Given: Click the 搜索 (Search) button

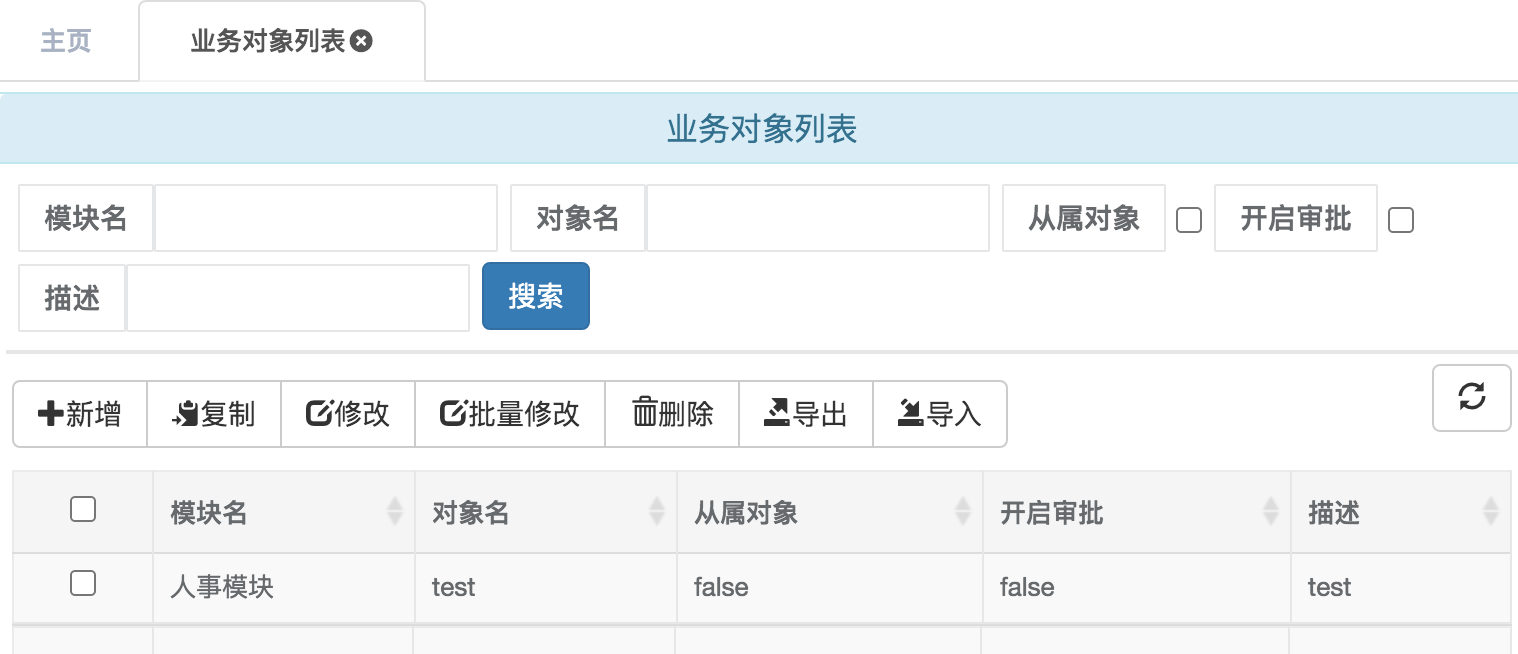Looking at the screenshot, I should tap(536, 296).
